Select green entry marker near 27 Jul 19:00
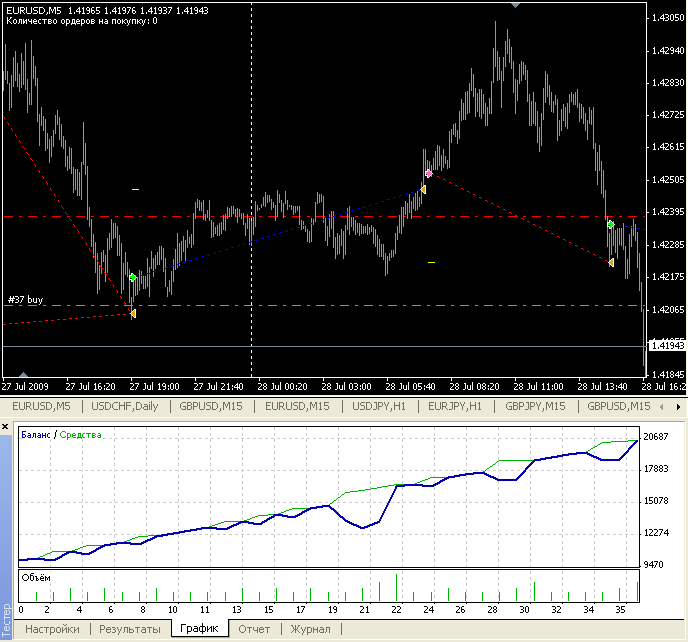Screen dimensions: 688x642 [132, 278]
